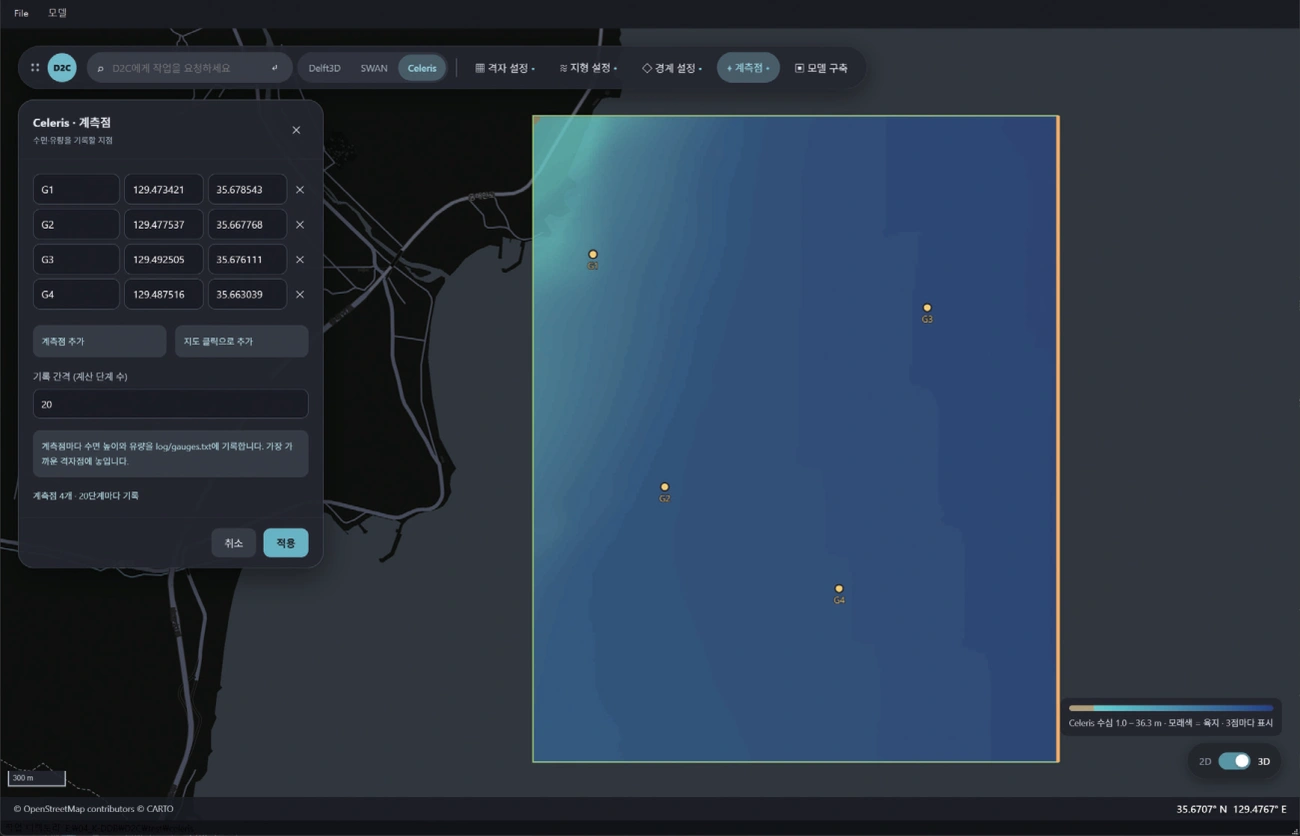The width and height of the screenshot is (1300, 836).
Task: Click the 300 m scale bar
Action: tap(37, 778)
